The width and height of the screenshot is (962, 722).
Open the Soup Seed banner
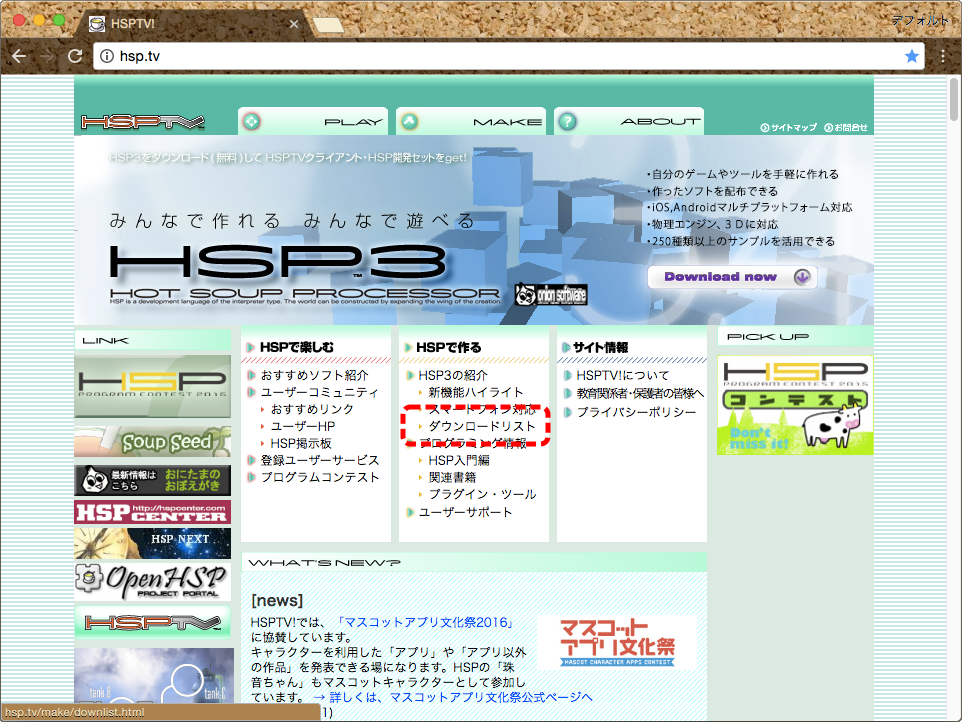coord(153,442)
